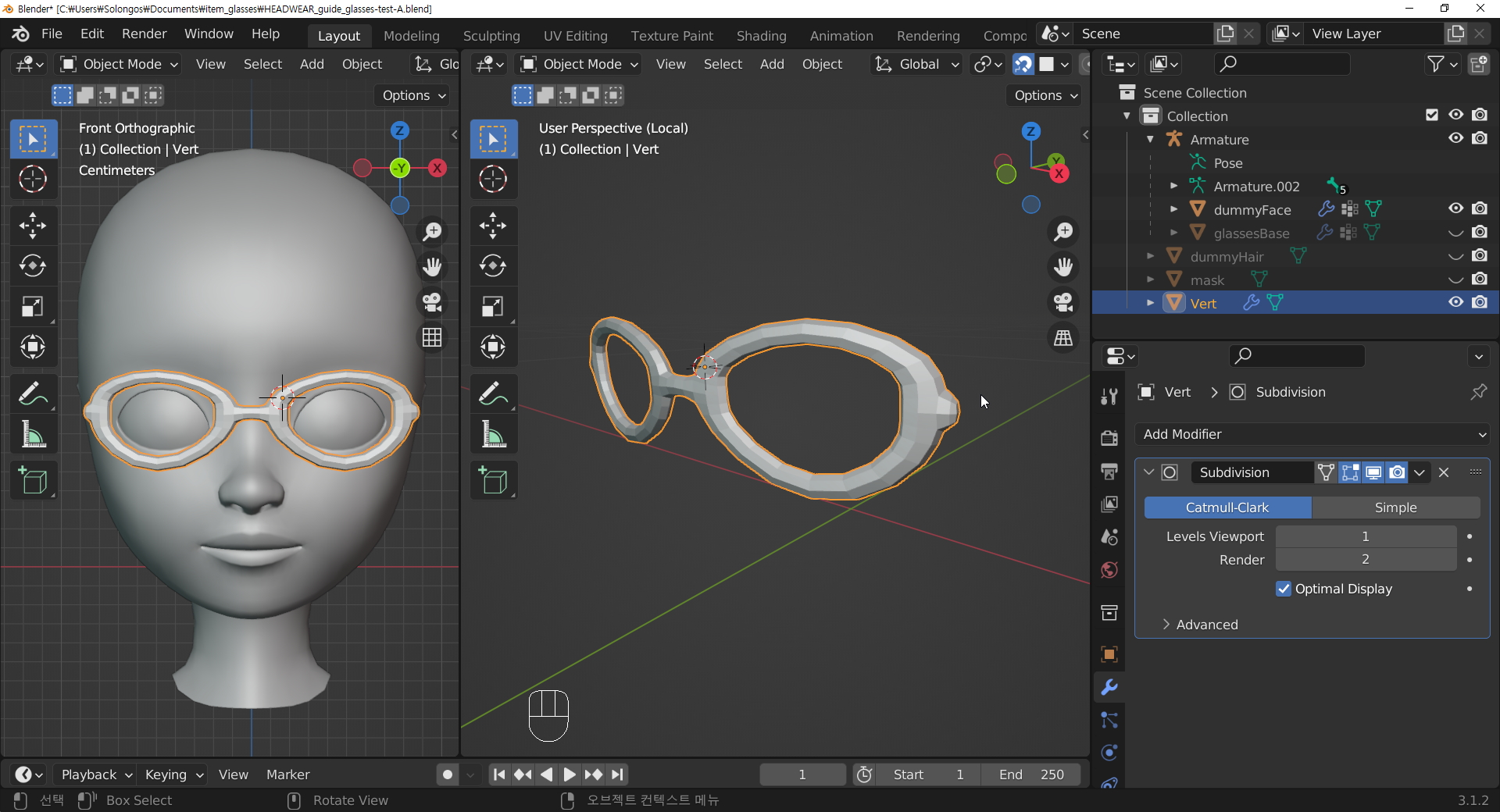This screenshot has height=812, width=1500.
Task: Open Playback dropdown in timeline
Action: (96, 775)
